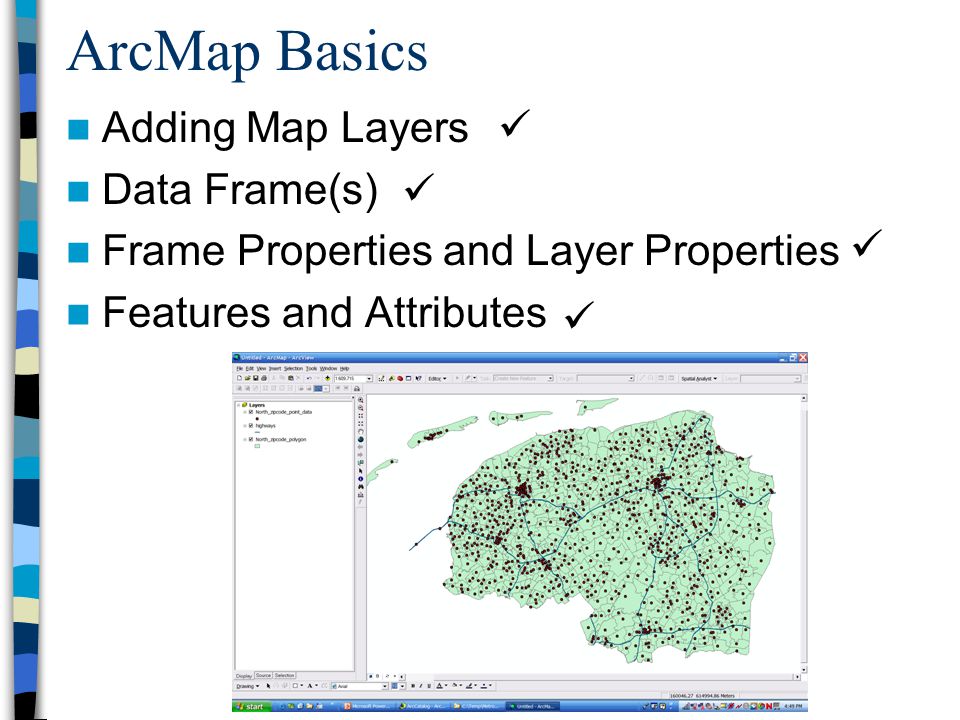This screenshot has height=720, width=960.
Task: Click the Editor Toolbar icon beside scale box
Action: (x=381, y=378)
